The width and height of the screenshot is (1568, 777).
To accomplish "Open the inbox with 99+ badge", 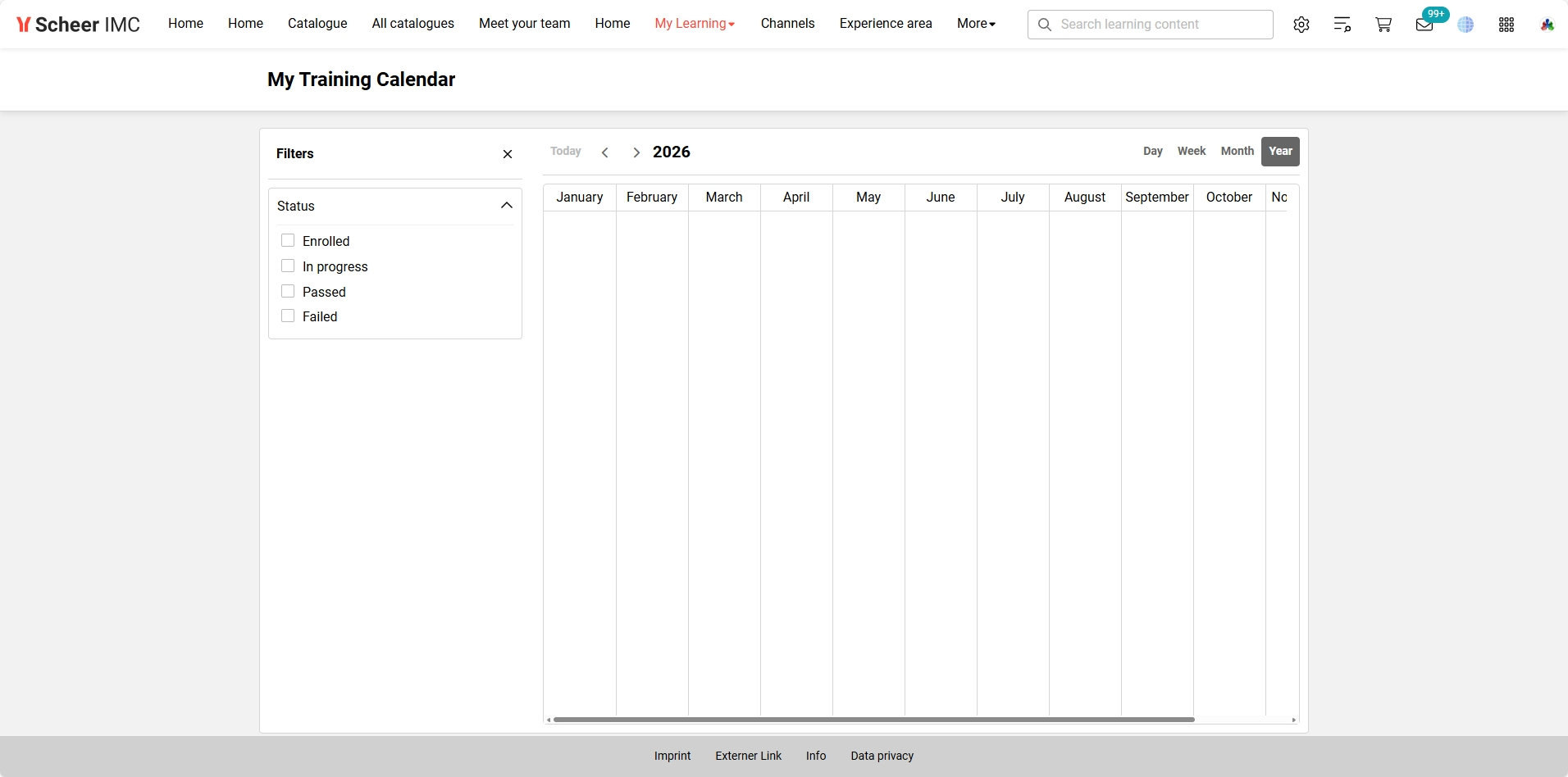I will (1425, 25).
